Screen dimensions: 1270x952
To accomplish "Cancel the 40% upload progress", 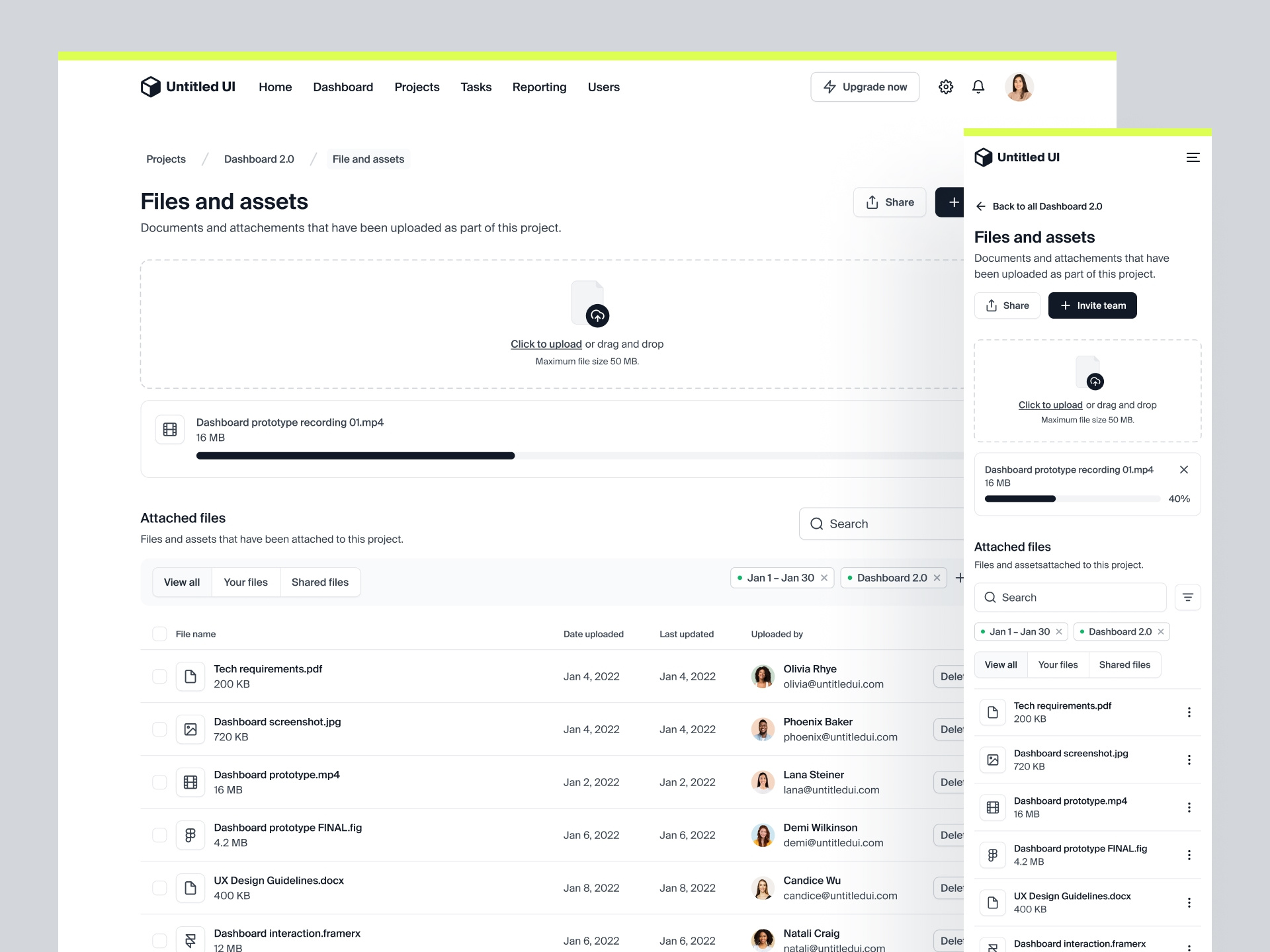I will 1184,469.
